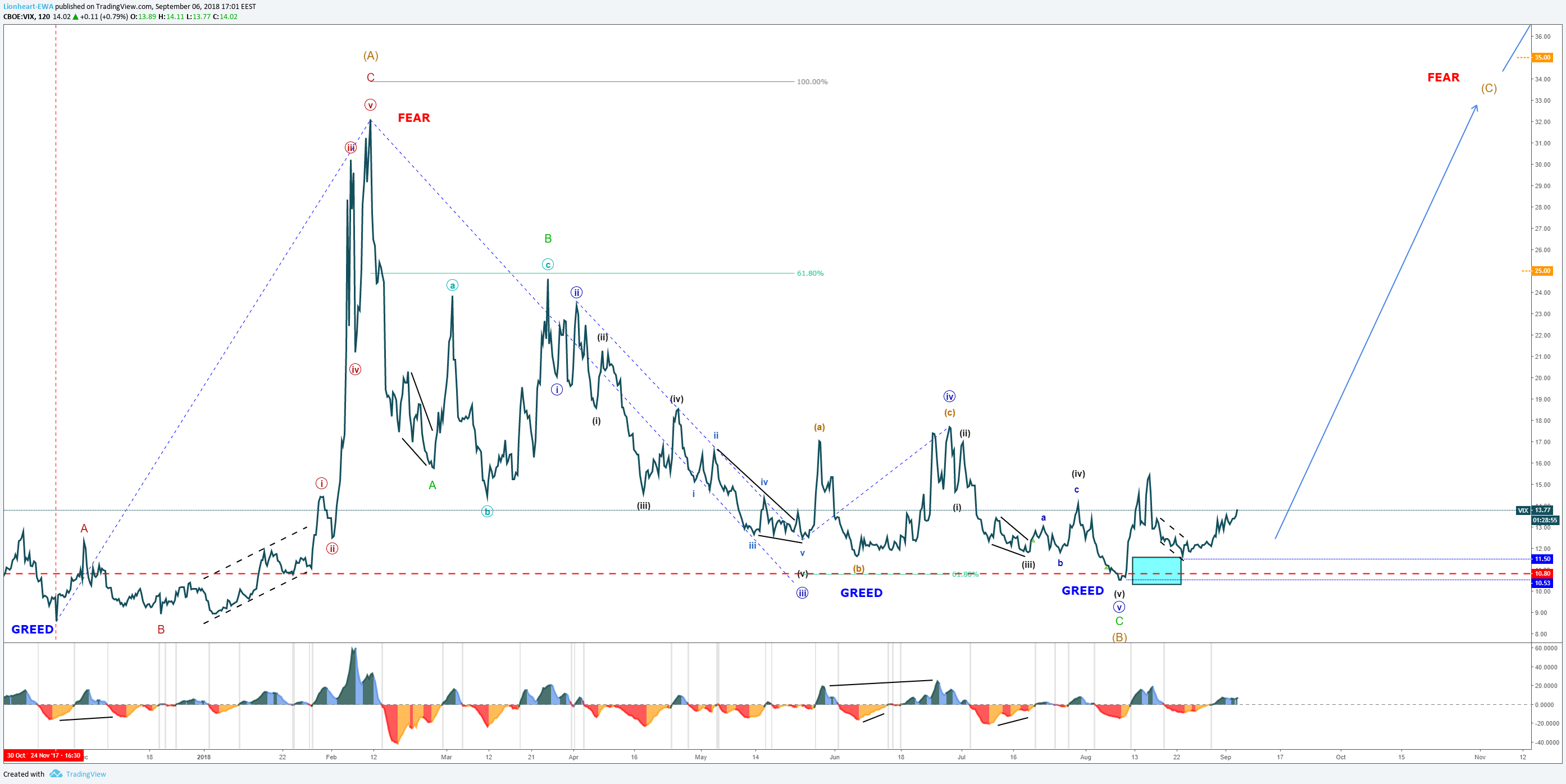The width and height of the screenshot is (1566, 784).
Task: Select the green C label above (B)
Action: (x=1119, y=621)
